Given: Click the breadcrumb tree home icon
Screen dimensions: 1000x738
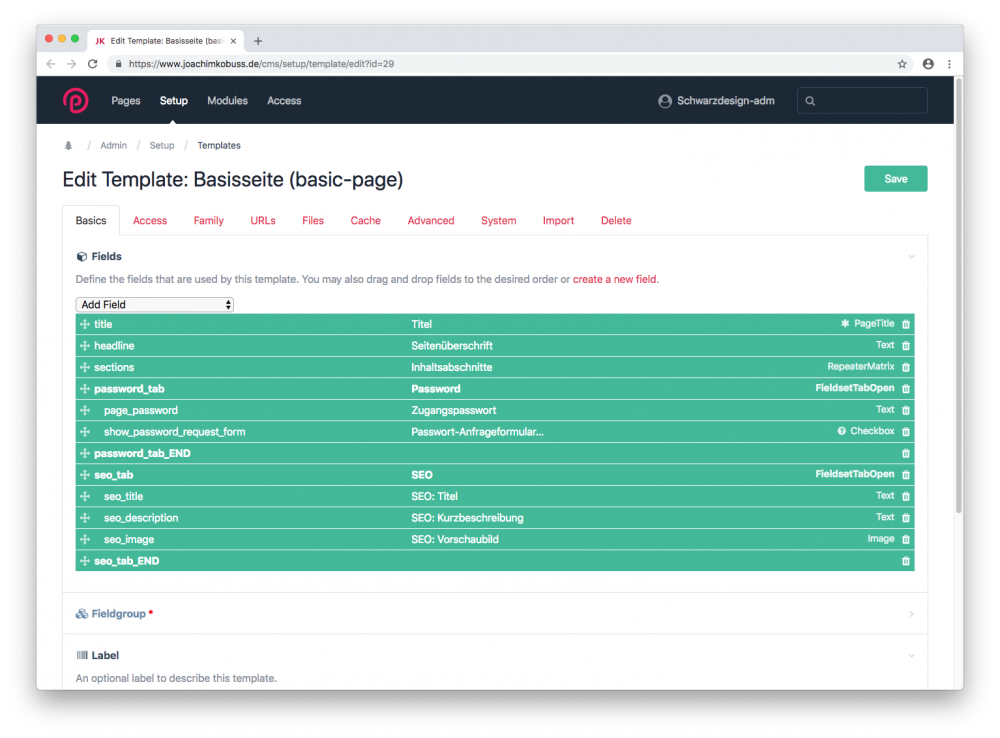Looking at the screenshot, I should tap(69, 146).
